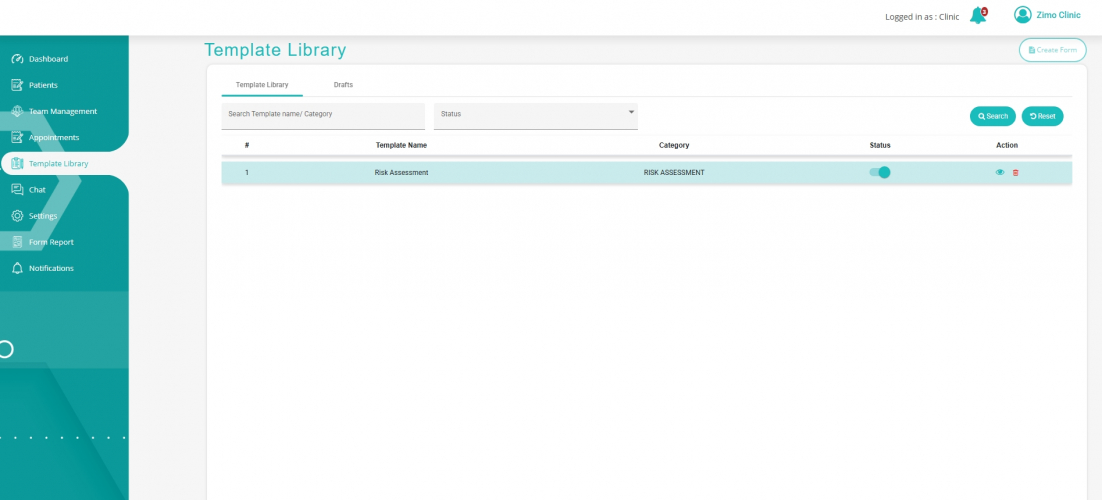This screenshot has height=500, width=1102.
Task: Click the Template Name column header
Action: [401, 145]
